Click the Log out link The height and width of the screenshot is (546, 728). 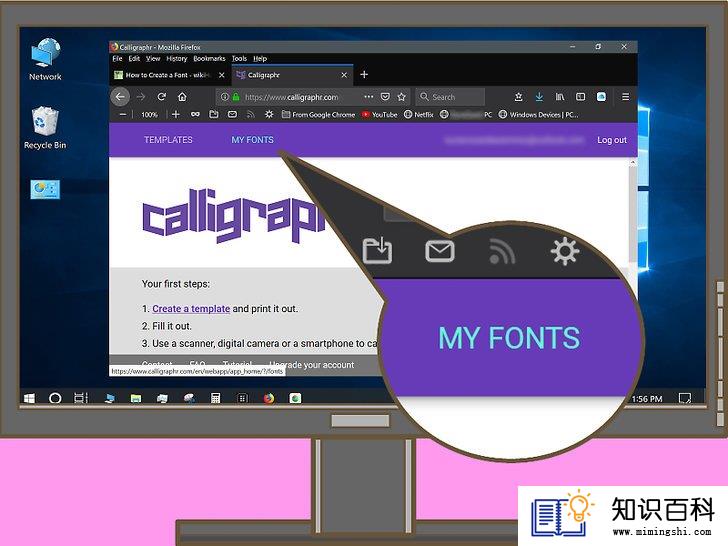612,140
